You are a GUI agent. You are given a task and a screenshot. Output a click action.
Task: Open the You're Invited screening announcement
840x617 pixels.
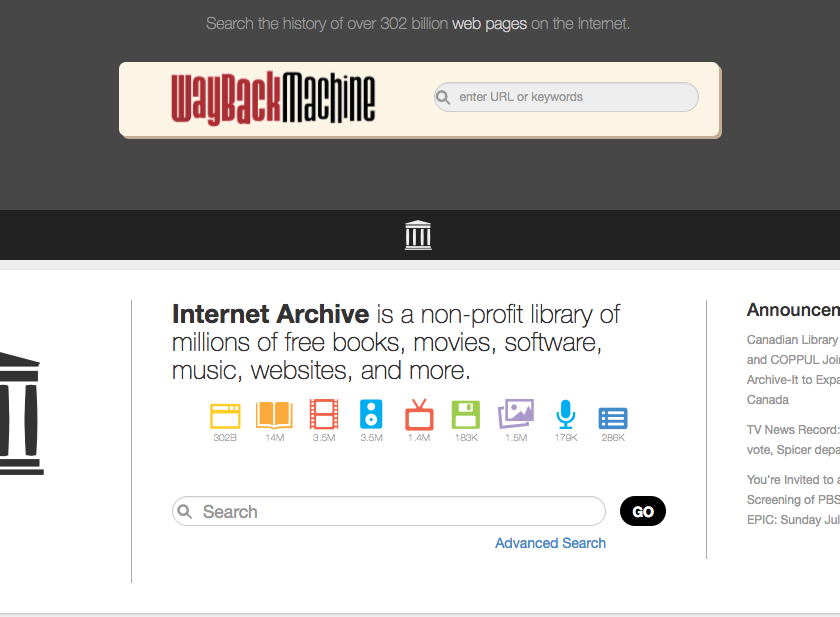click(x=793, y=500)
